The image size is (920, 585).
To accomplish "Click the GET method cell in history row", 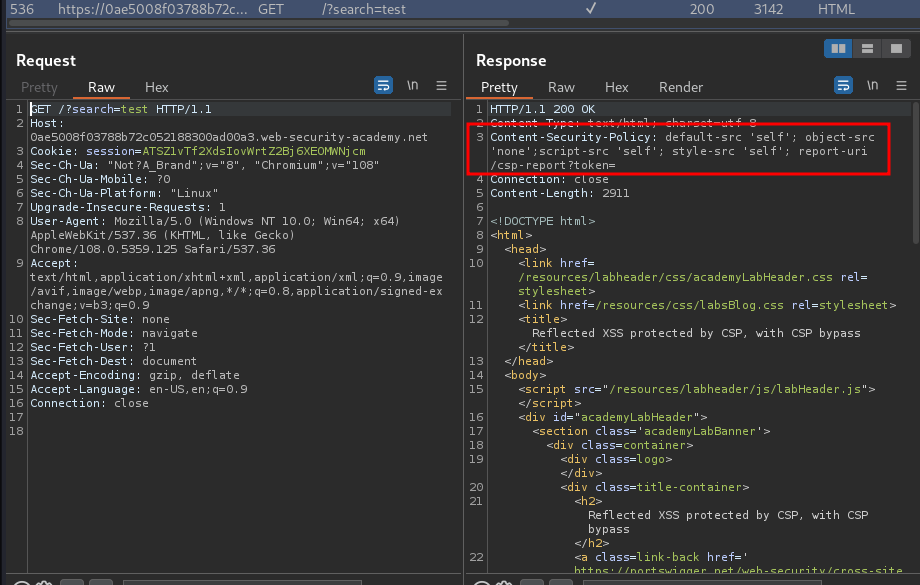I will click(270, 9).
